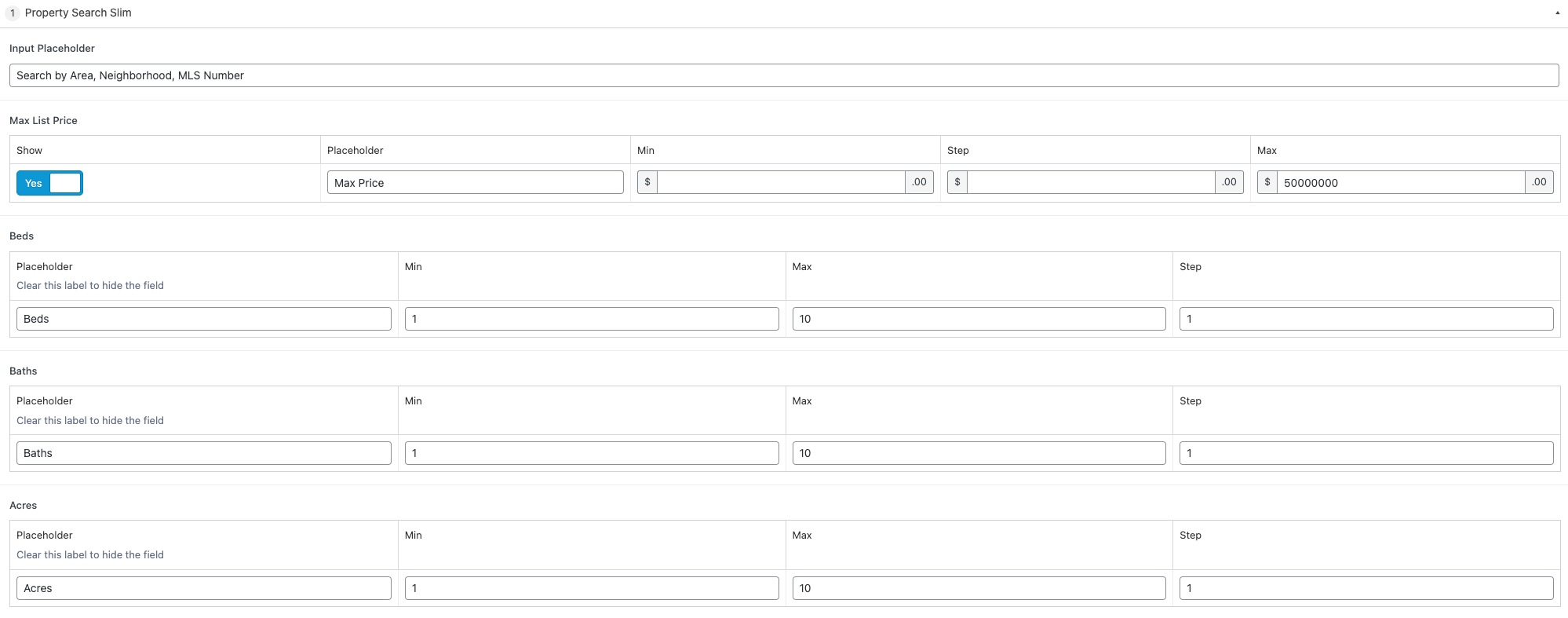Focus the Max List Price Step field
The width and height of the screenshot is (1568, 618).
pos(1091,183)
